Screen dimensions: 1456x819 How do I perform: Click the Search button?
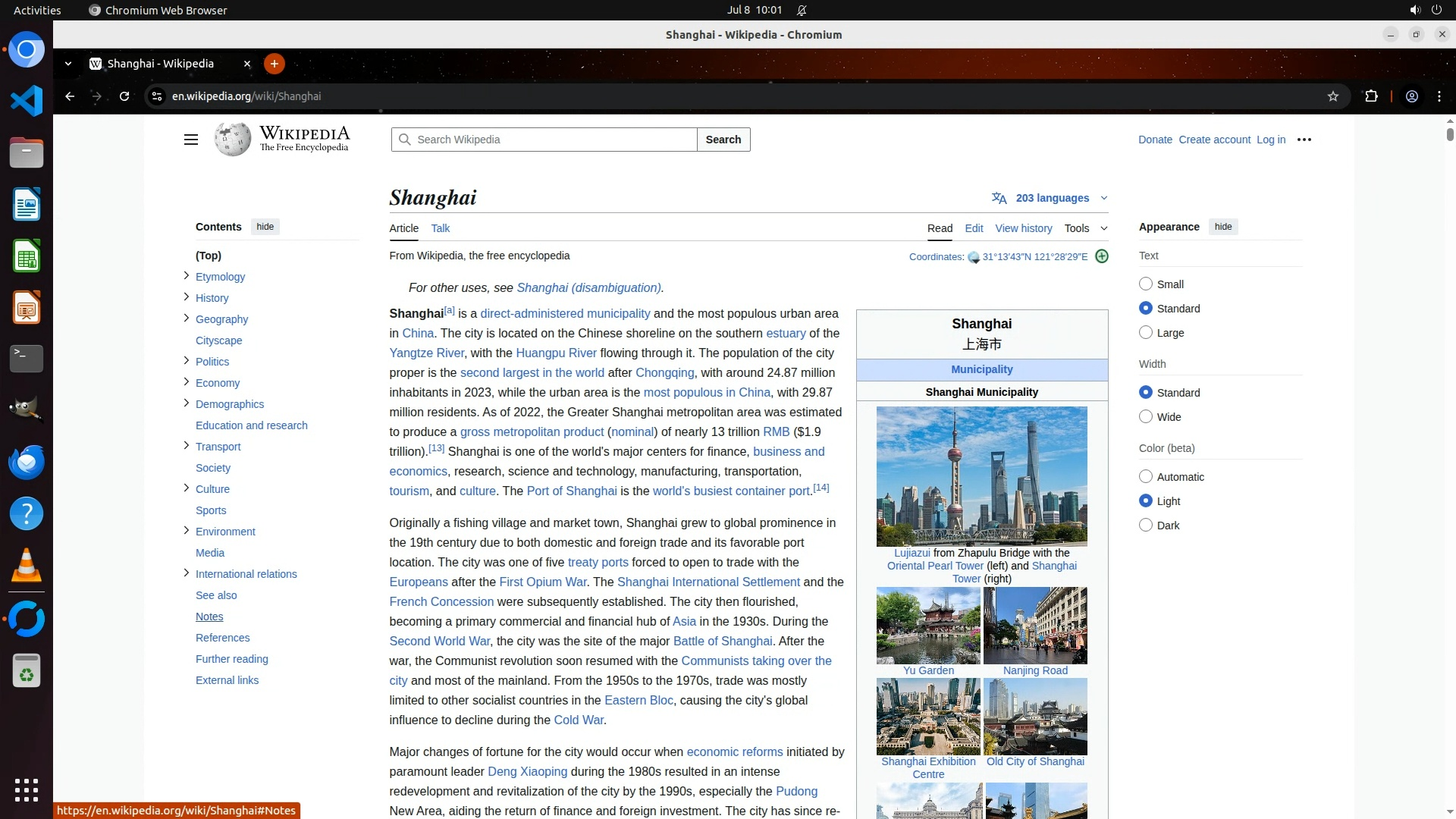click(723, 140)
